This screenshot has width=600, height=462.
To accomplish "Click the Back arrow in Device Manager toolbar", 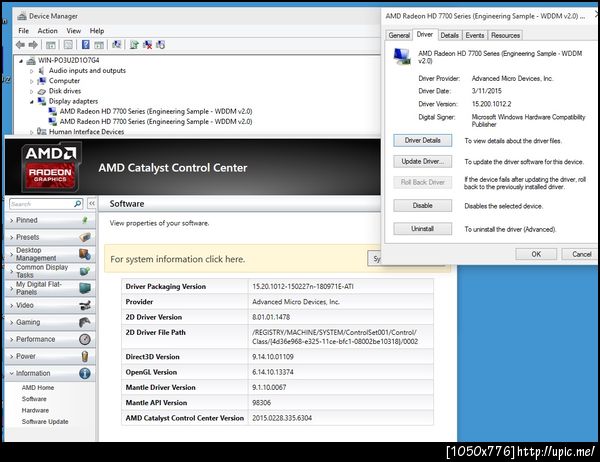I will [x=20, y=45].
